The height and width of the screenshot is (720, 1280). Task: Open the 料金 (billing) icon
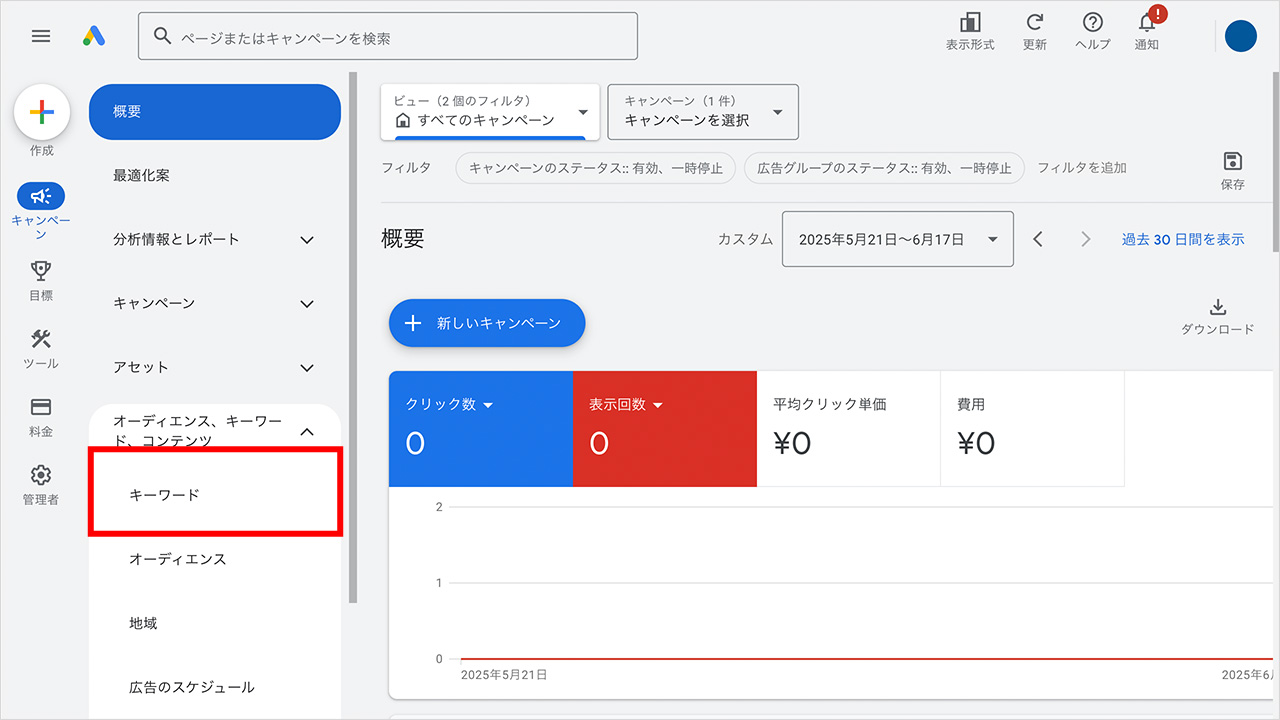click(41, 408)
